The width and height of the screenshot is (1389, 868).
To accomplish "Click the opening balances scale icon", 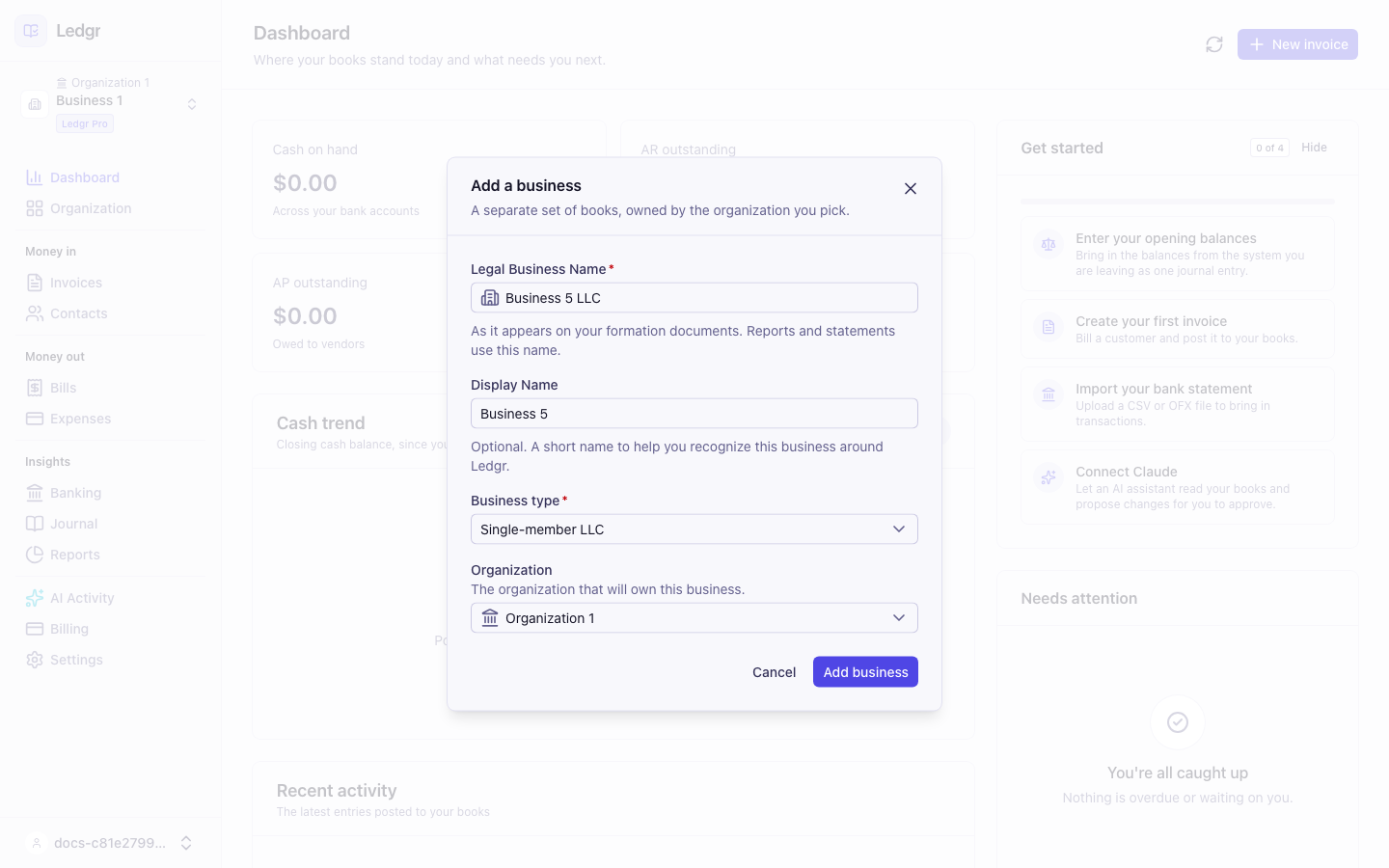I will (x=1049, y=244).
